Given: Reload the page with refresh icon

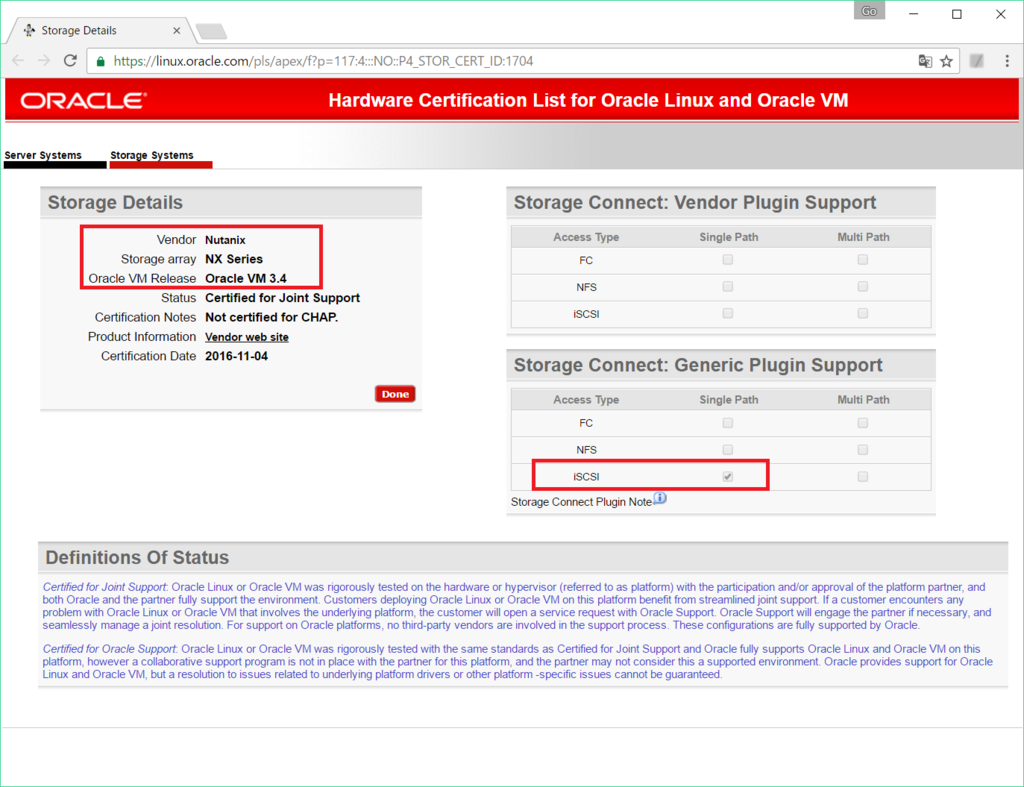Looking at the screenshot, I should [x=70, y=61].
